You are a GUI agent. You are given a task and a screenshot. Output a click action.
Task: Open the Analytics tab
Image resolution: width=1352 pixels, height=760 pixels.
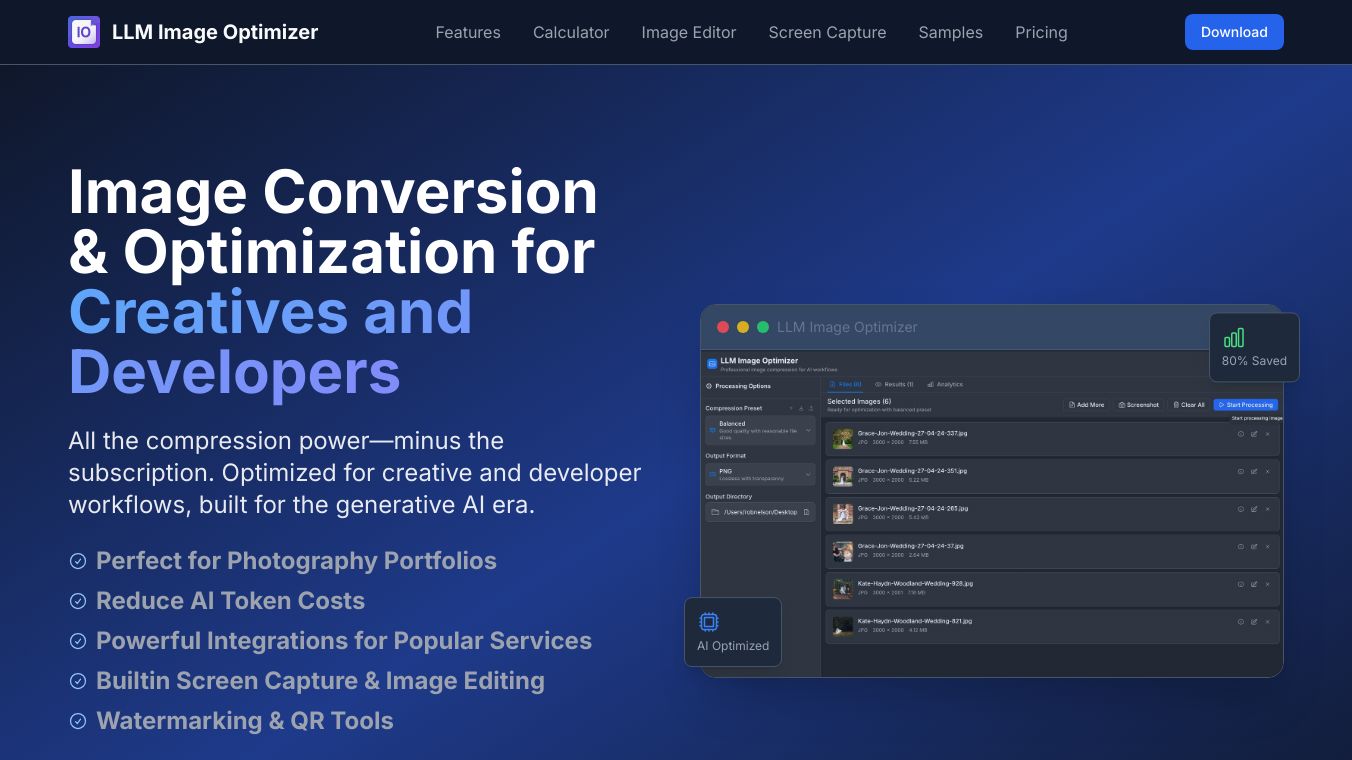point(945,384)
